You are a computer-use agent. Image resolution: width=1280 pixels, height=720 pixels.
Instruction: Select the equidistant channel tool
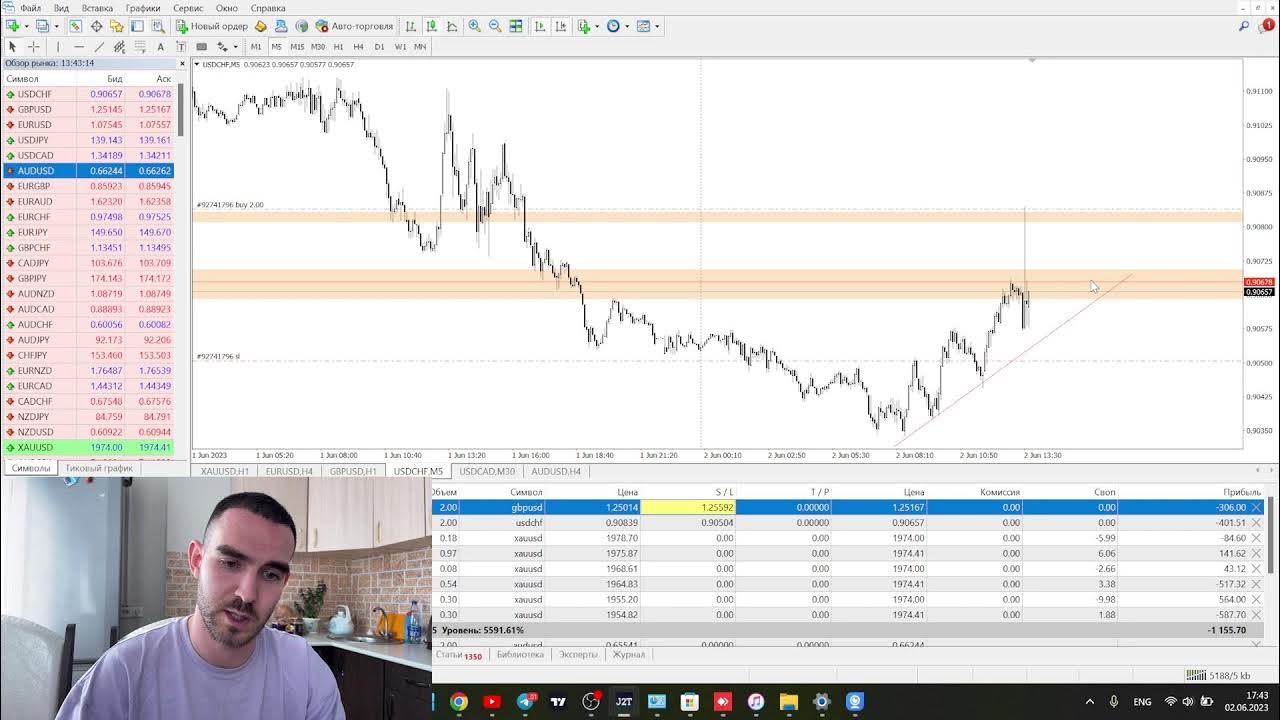119,46
